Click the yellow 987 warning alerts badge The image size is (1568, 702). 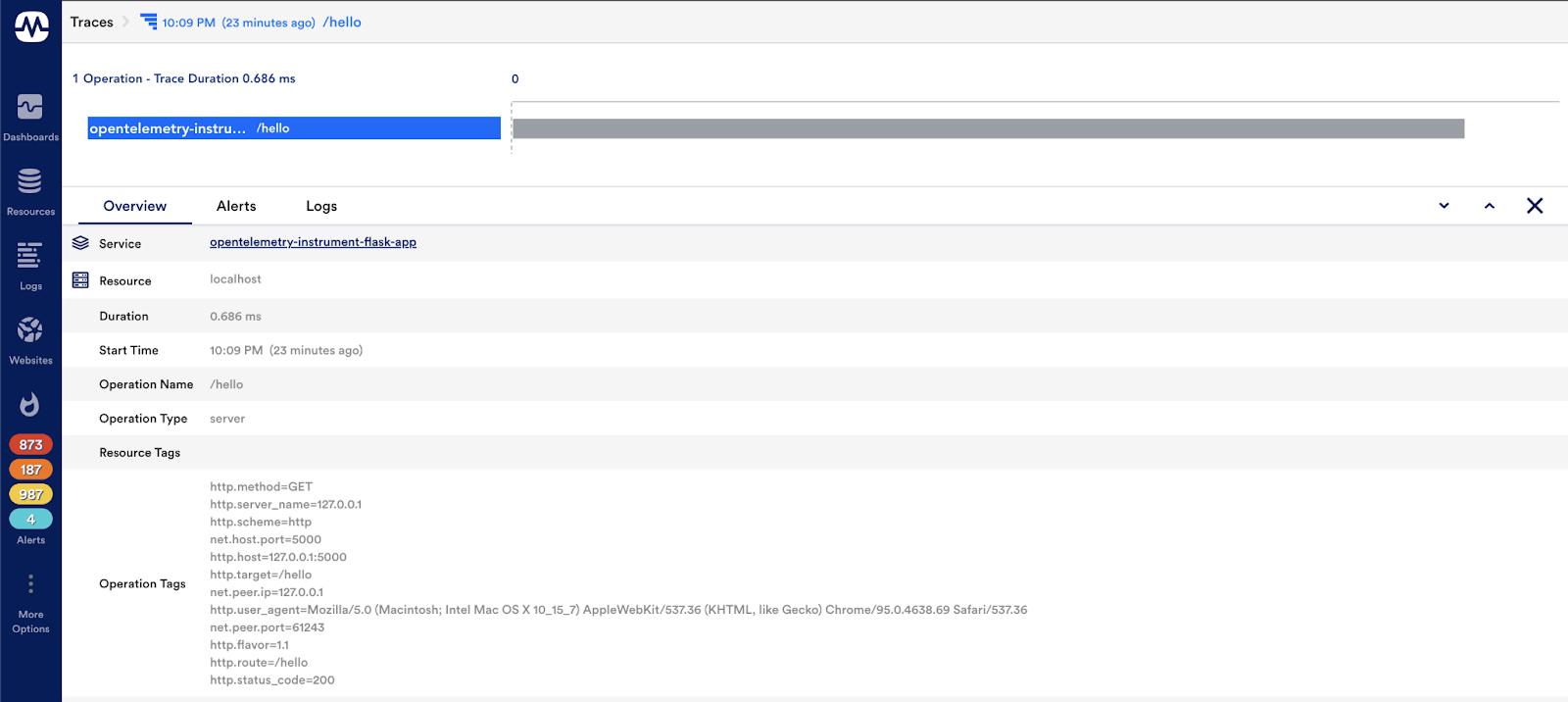[30, 494]
